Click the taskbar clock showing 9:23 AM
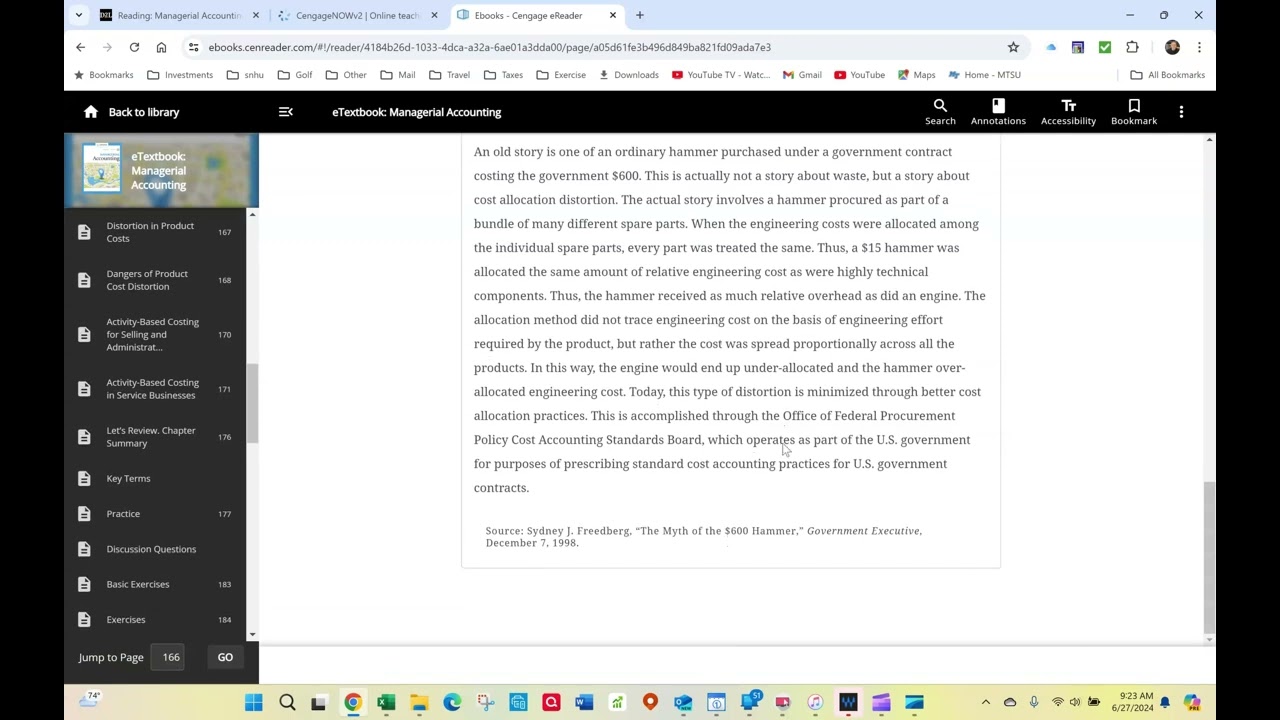 click(x=1137, y=702)
